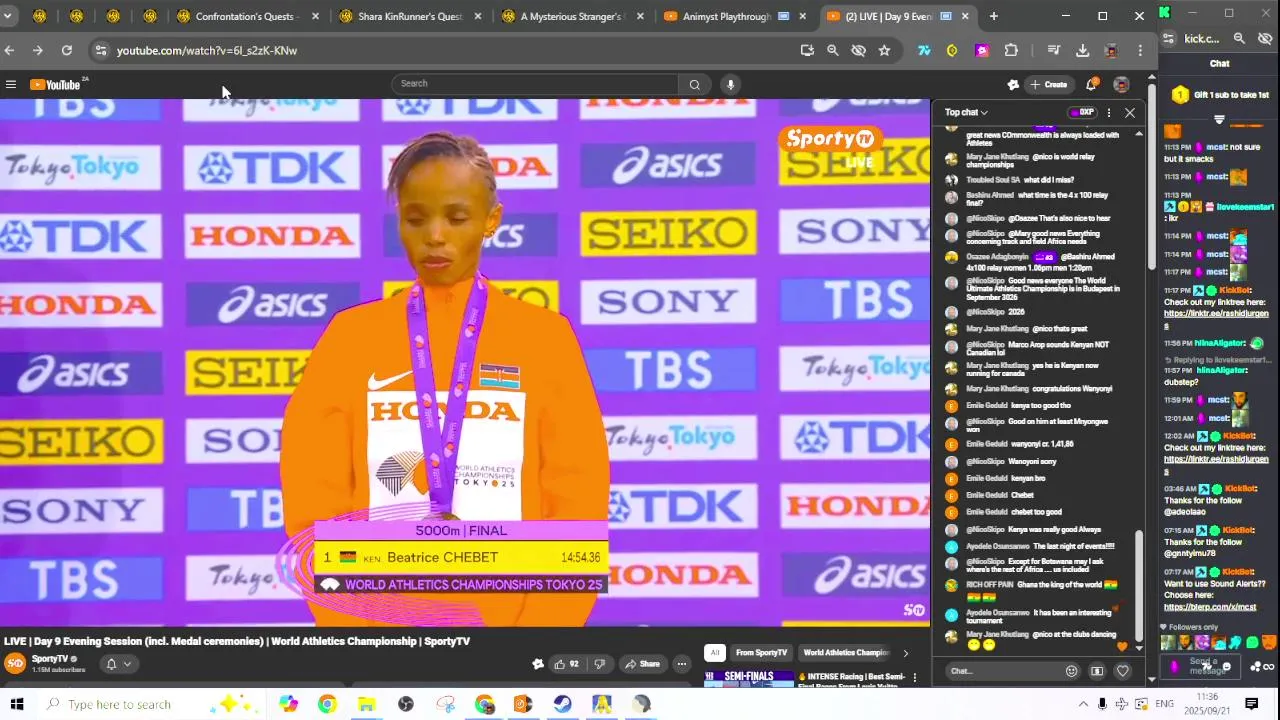Share the live stream video
The height and width of the screenshot is (720, 1280).
(x=642, y=664)
